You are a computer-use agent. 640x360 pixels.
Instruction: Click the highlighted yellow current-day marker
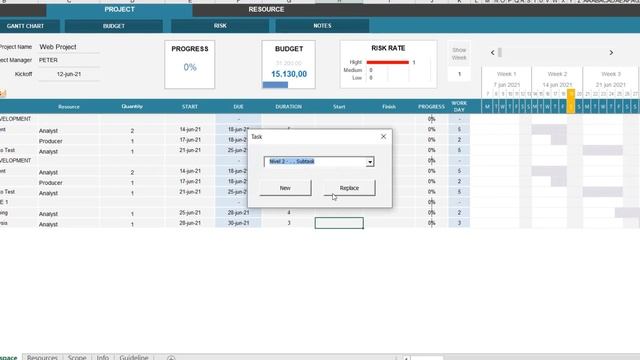[571, 101]
